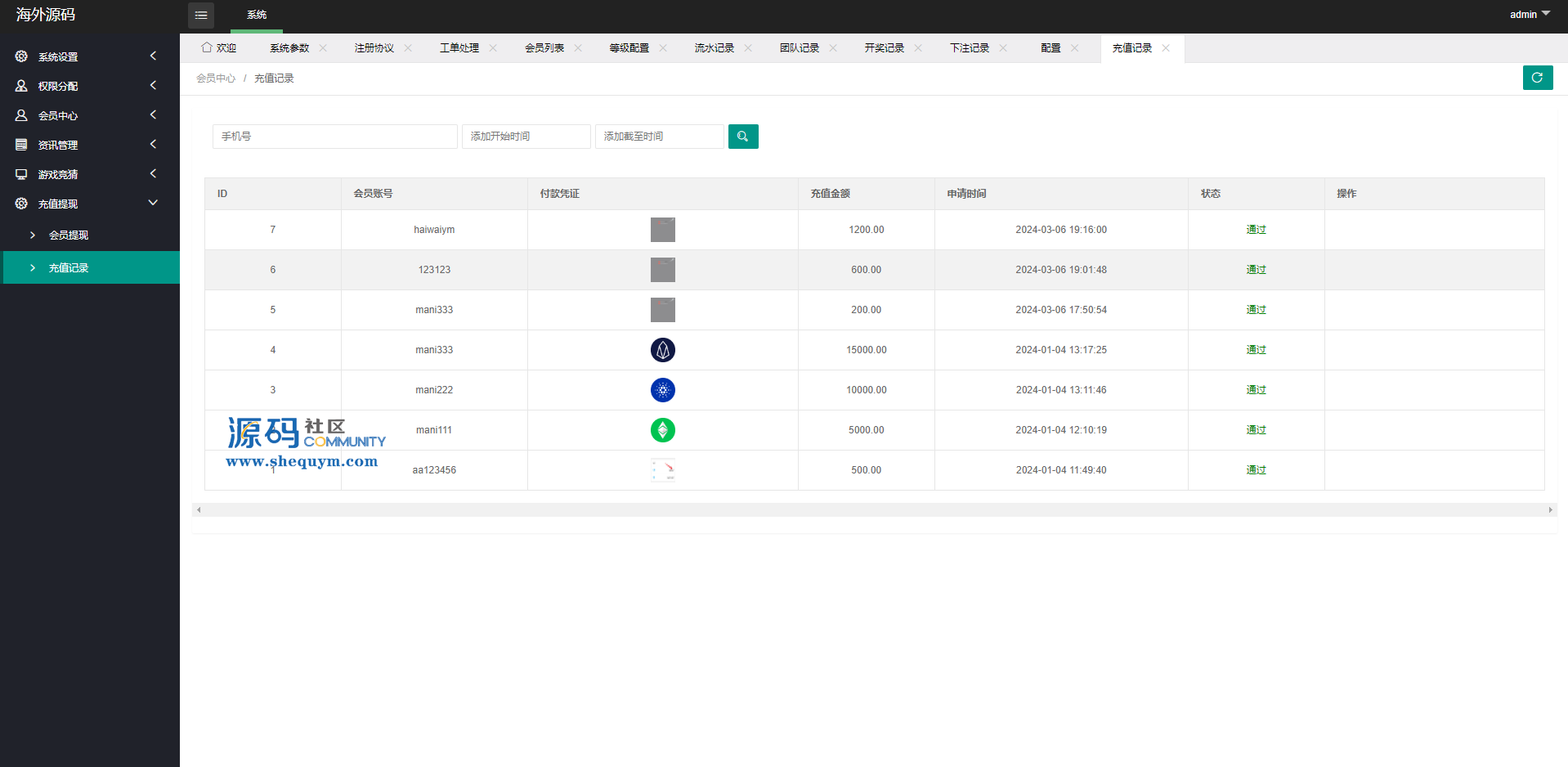Viewport: 1568px width, 767px height.
Task: Switch to the 流水记录 tab
Action: pyautogui.click(x=715, y=48)
